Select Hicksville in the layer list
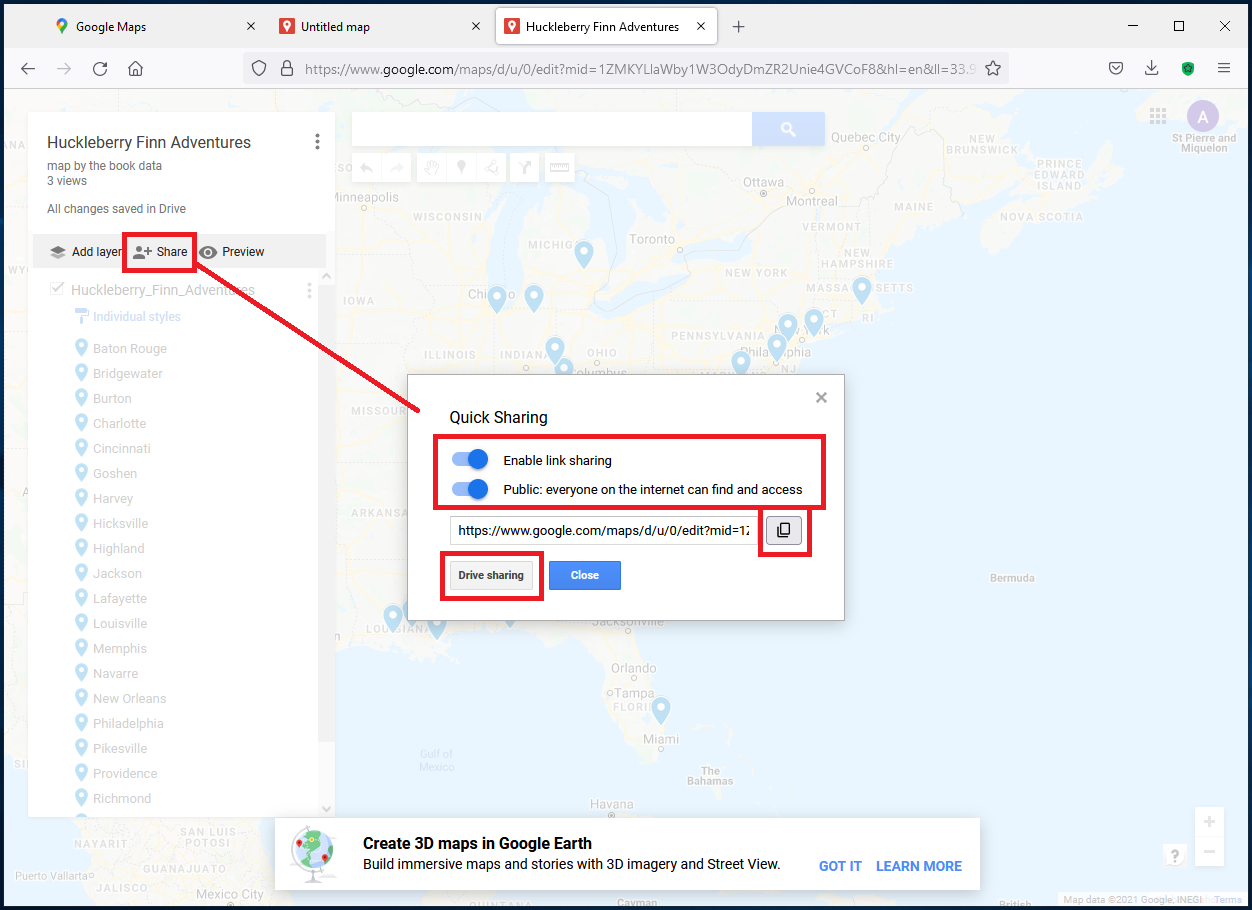The image size is (1252, 910). pos(122,523)
